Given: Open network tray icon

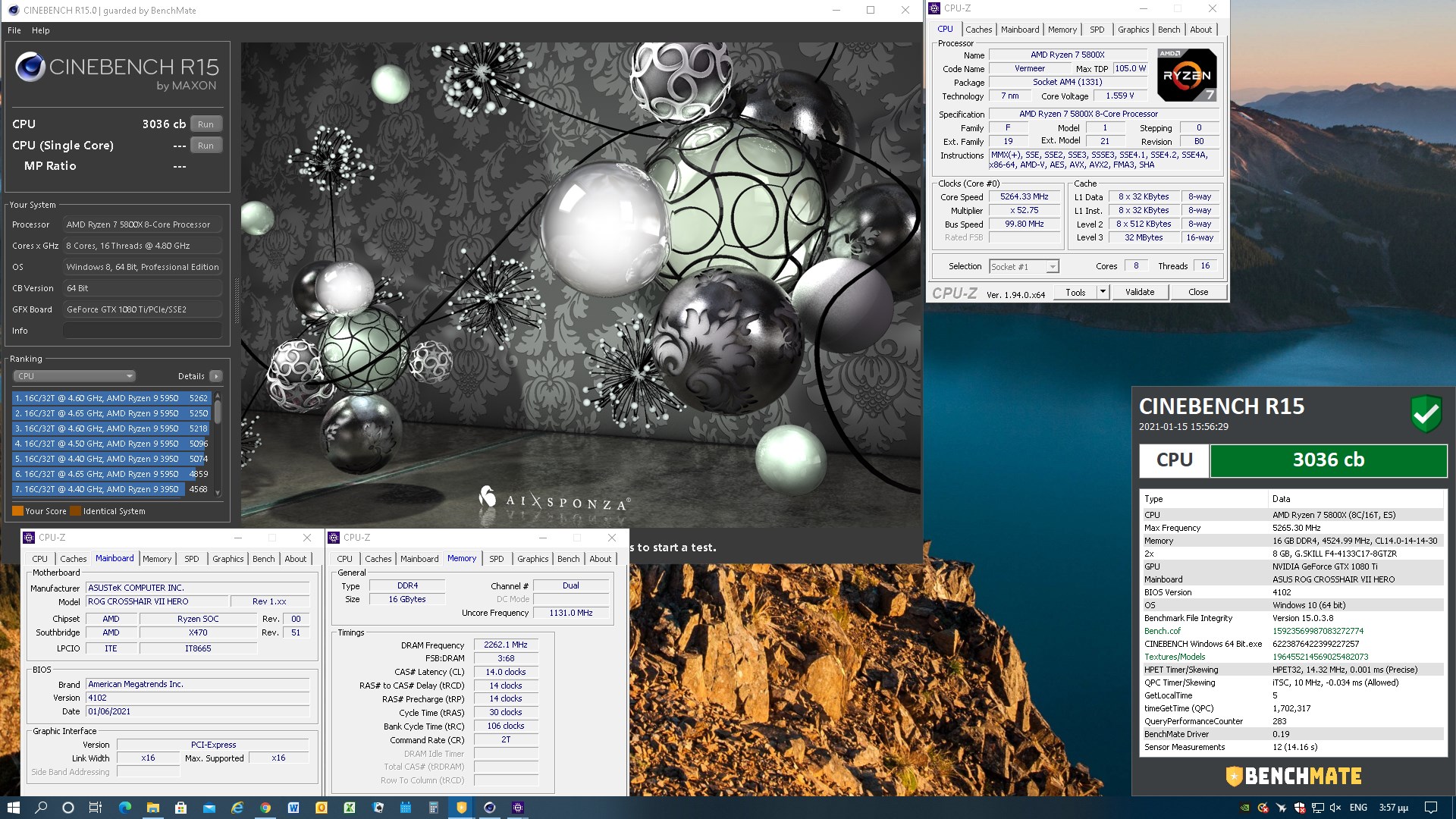Looking at the screenshot, I should point(1318,808).
